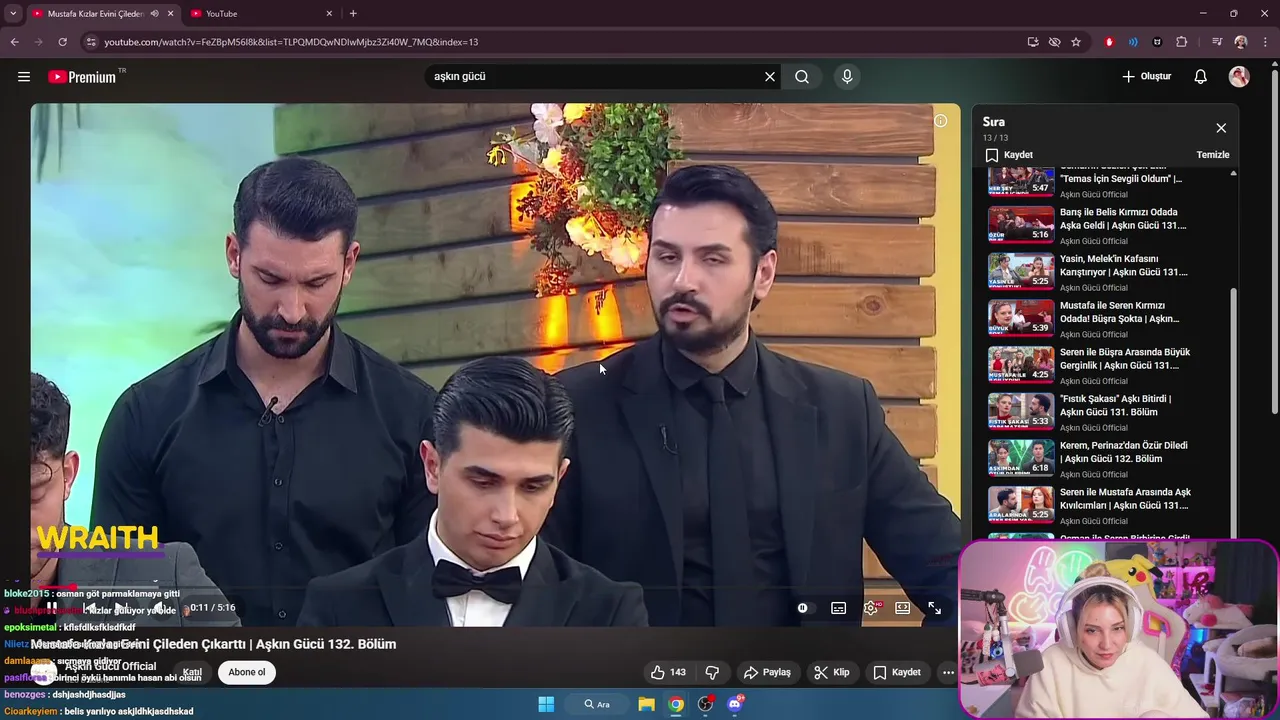Click the search field containing aşkın gücü
This screenshot has width=1280, height=720.
pyautogui.click(x=595, y=76)
